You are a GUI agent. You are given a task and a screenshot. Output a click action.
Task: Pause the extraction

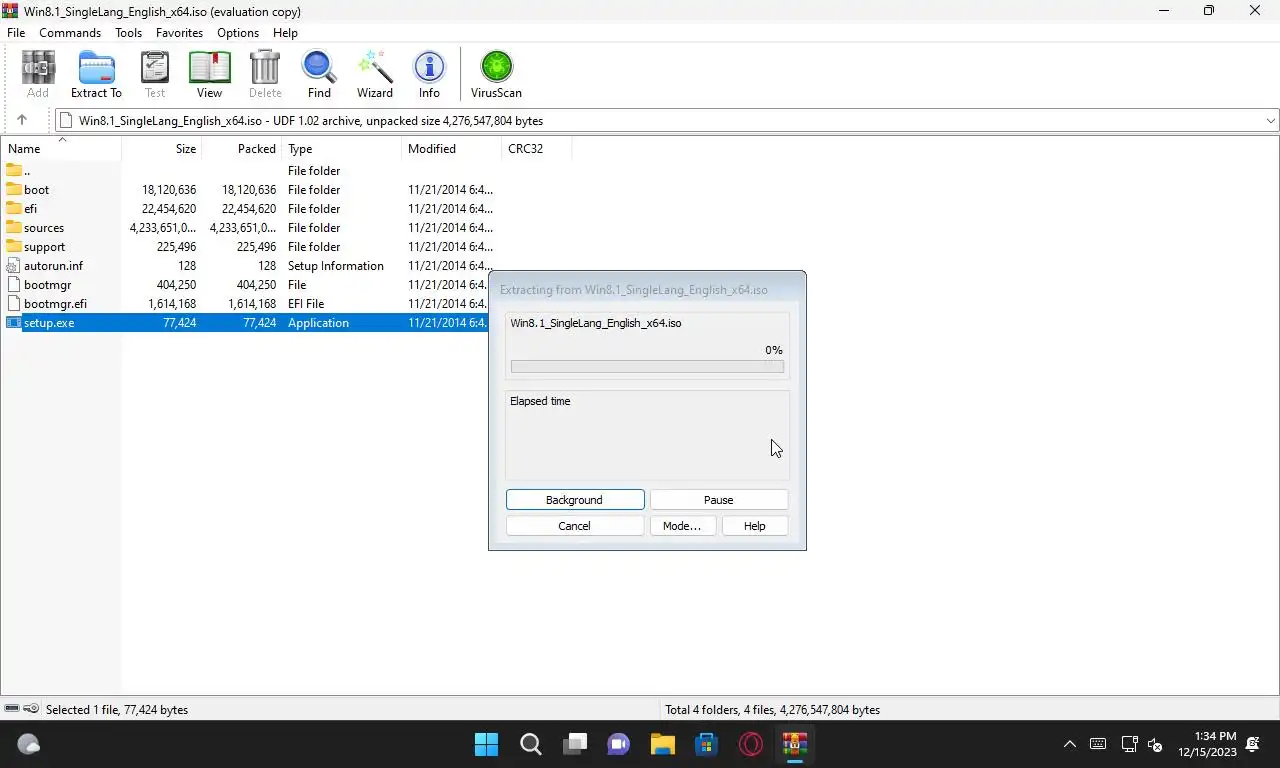pos(718,500)
